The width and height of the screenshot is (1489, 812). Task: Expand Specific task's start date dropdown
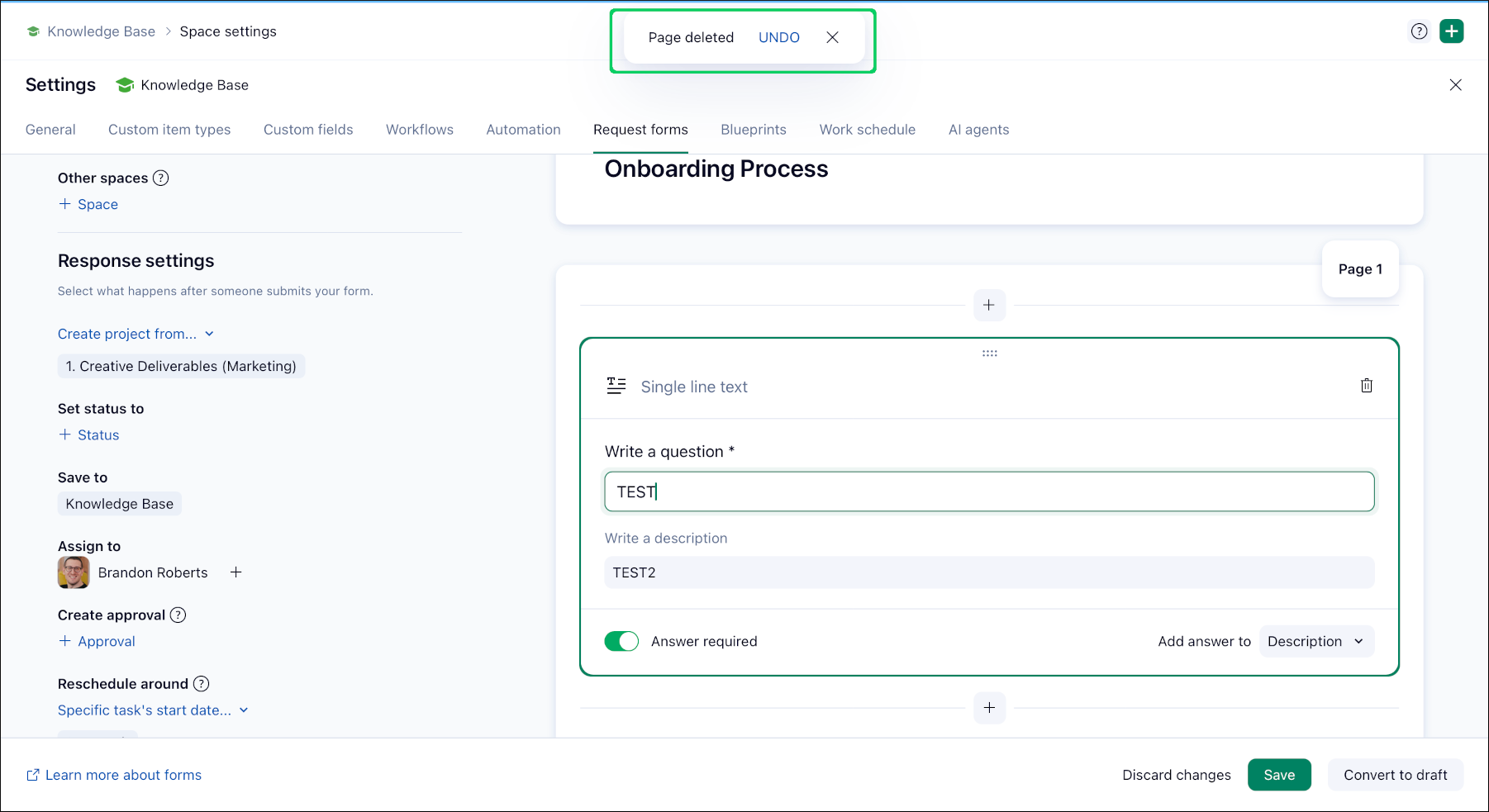pos(153,710)
